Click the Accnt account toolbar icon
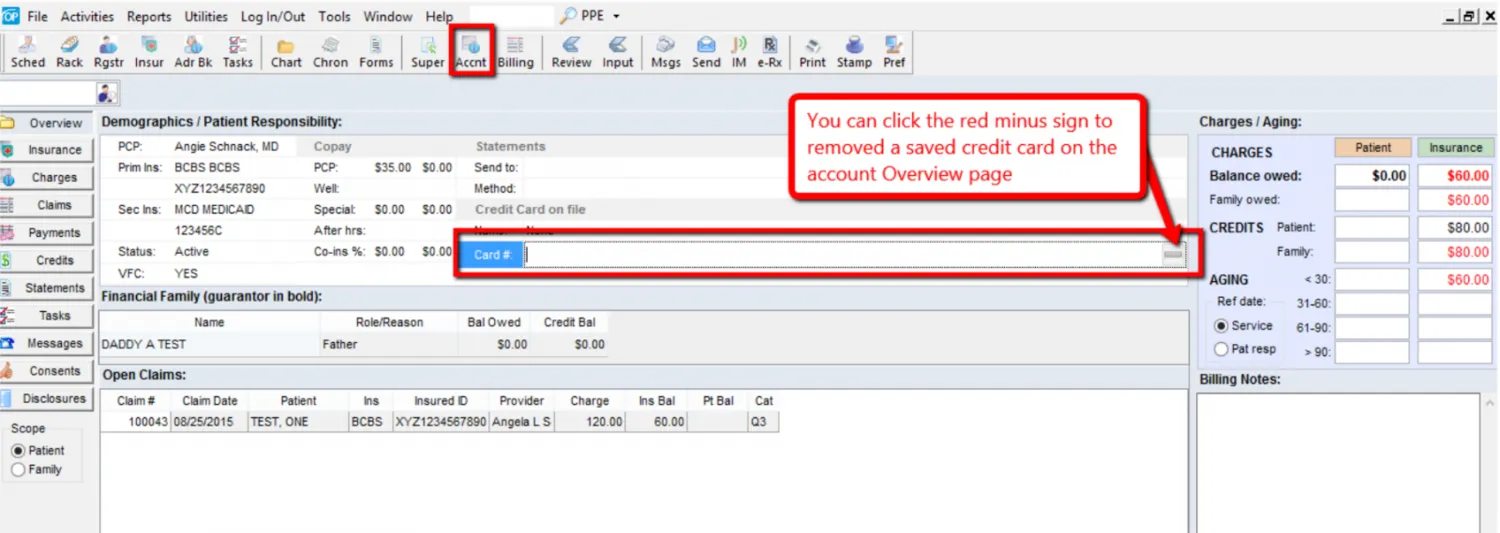 click(x=470, y=52)
